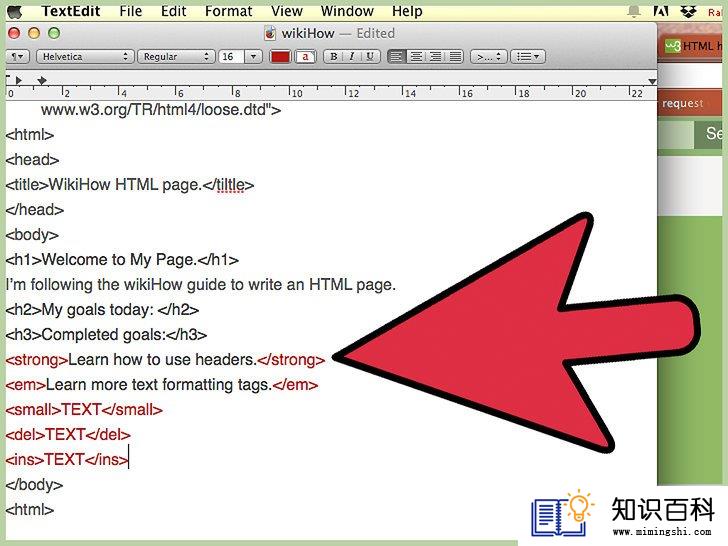Click the strong 'Learn how to use headers' line

165,360
